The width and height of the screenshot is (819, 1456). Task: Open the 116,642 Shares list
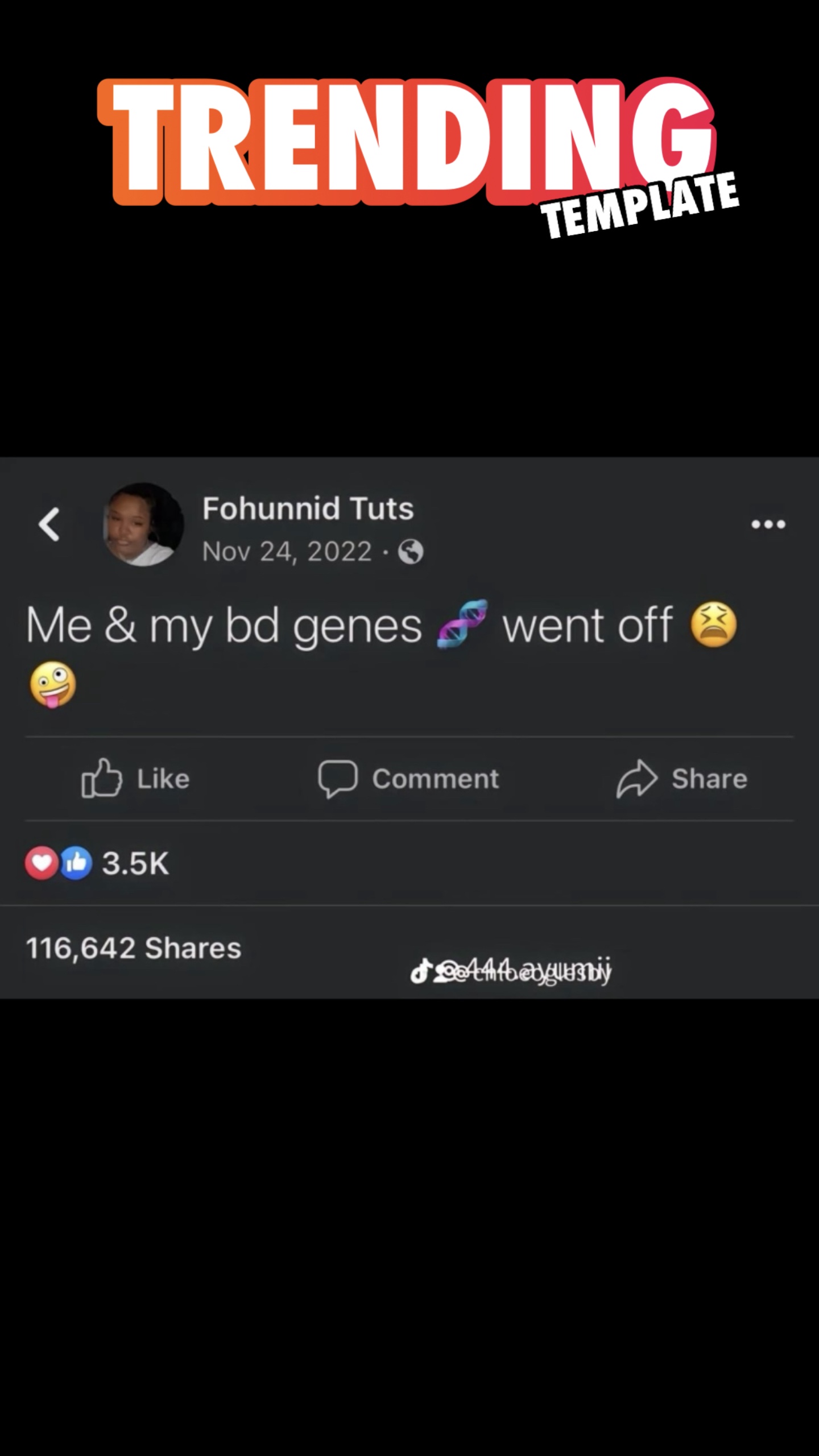(x=134, y=948)
